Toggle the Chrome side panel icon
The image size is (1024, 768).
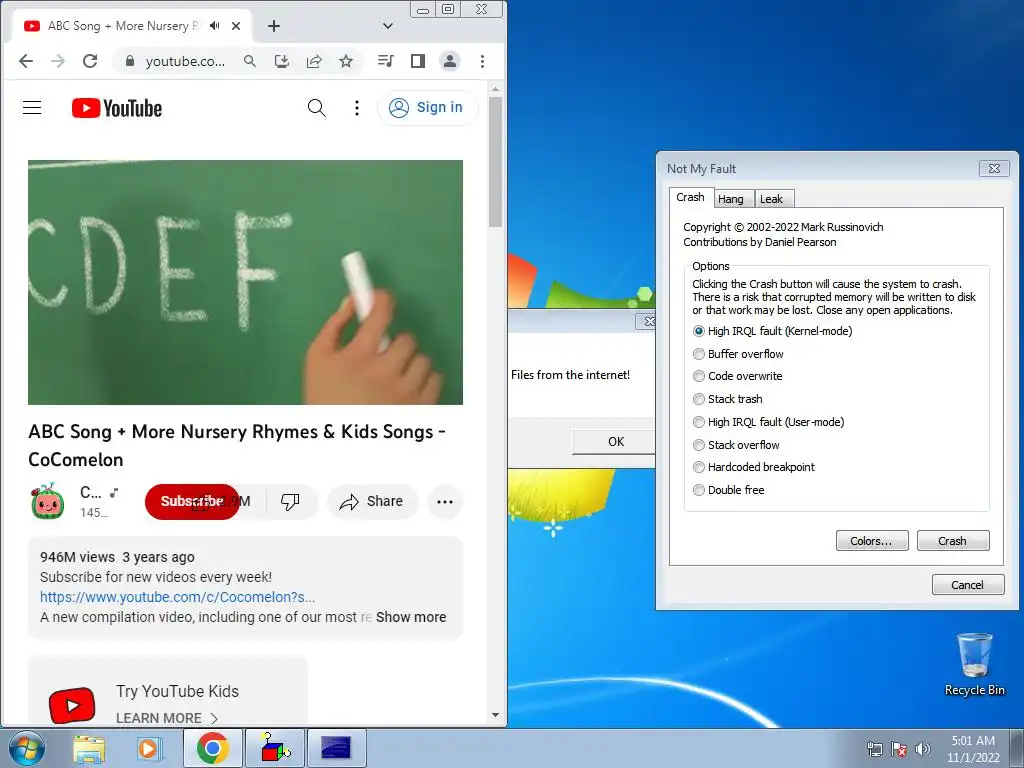coord(418,61)
